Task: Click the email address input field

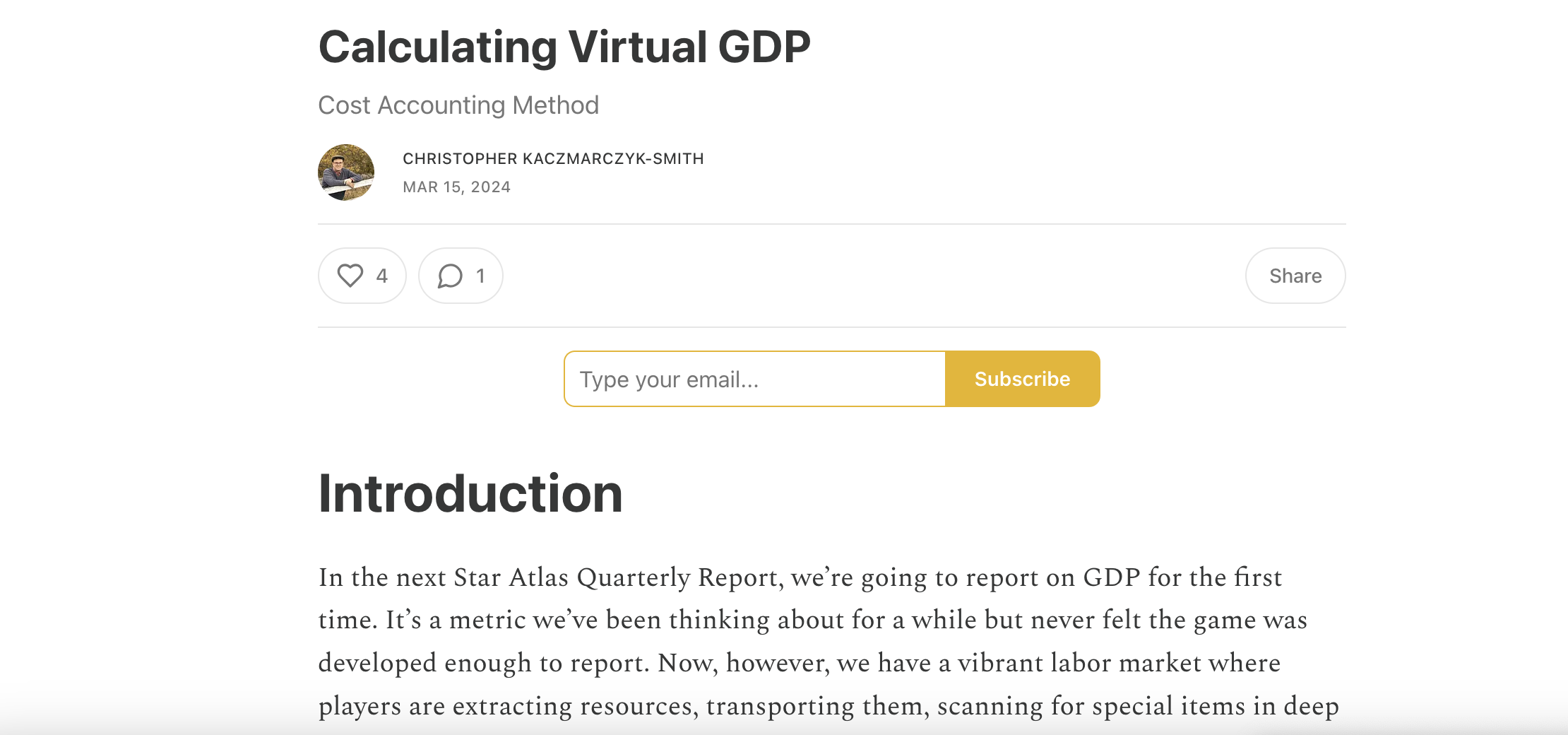Action: pos(752,379)
